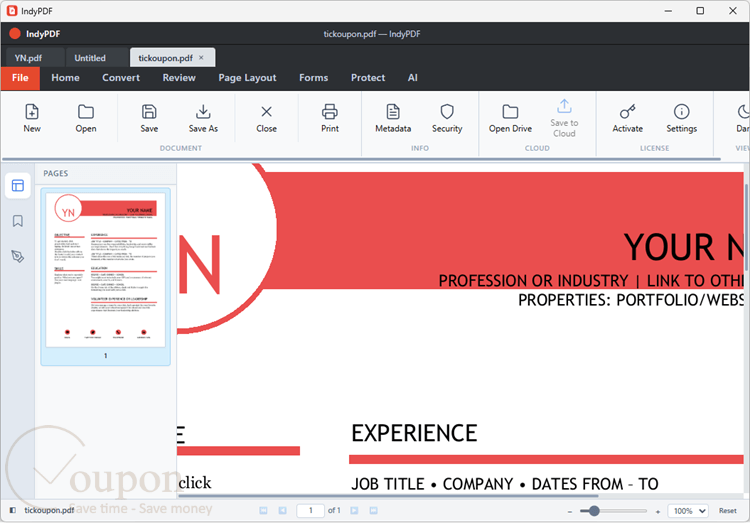
Task: Go to previous page arrow
Action: tap(282, 511)
